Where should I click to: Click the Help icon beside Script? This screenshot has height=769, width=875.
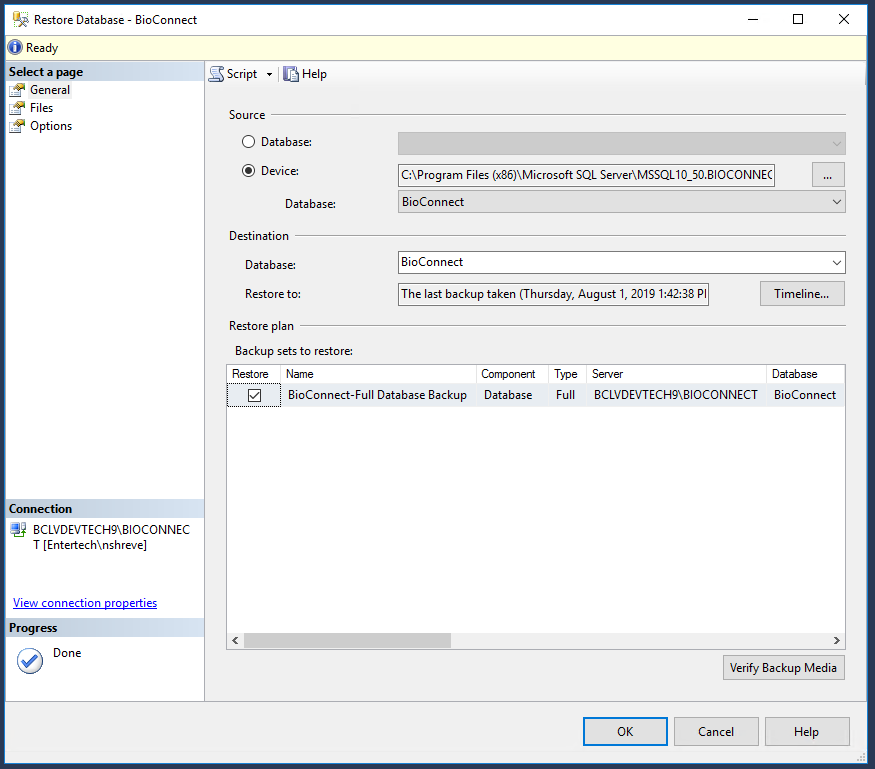coord(291,73)
